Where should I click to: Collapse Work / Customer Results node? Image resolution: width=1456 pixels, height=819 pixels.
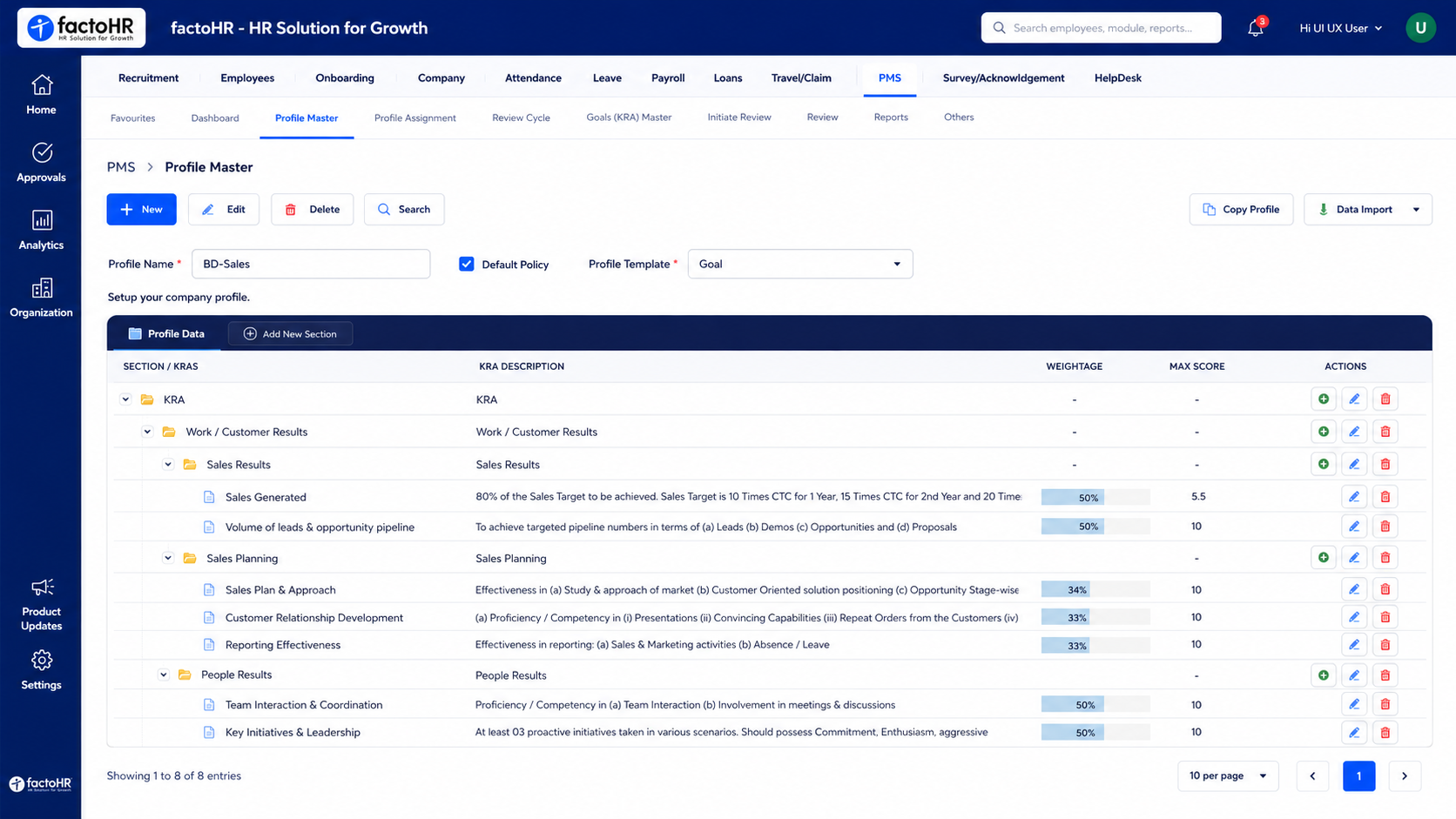[x=147, y=432]
